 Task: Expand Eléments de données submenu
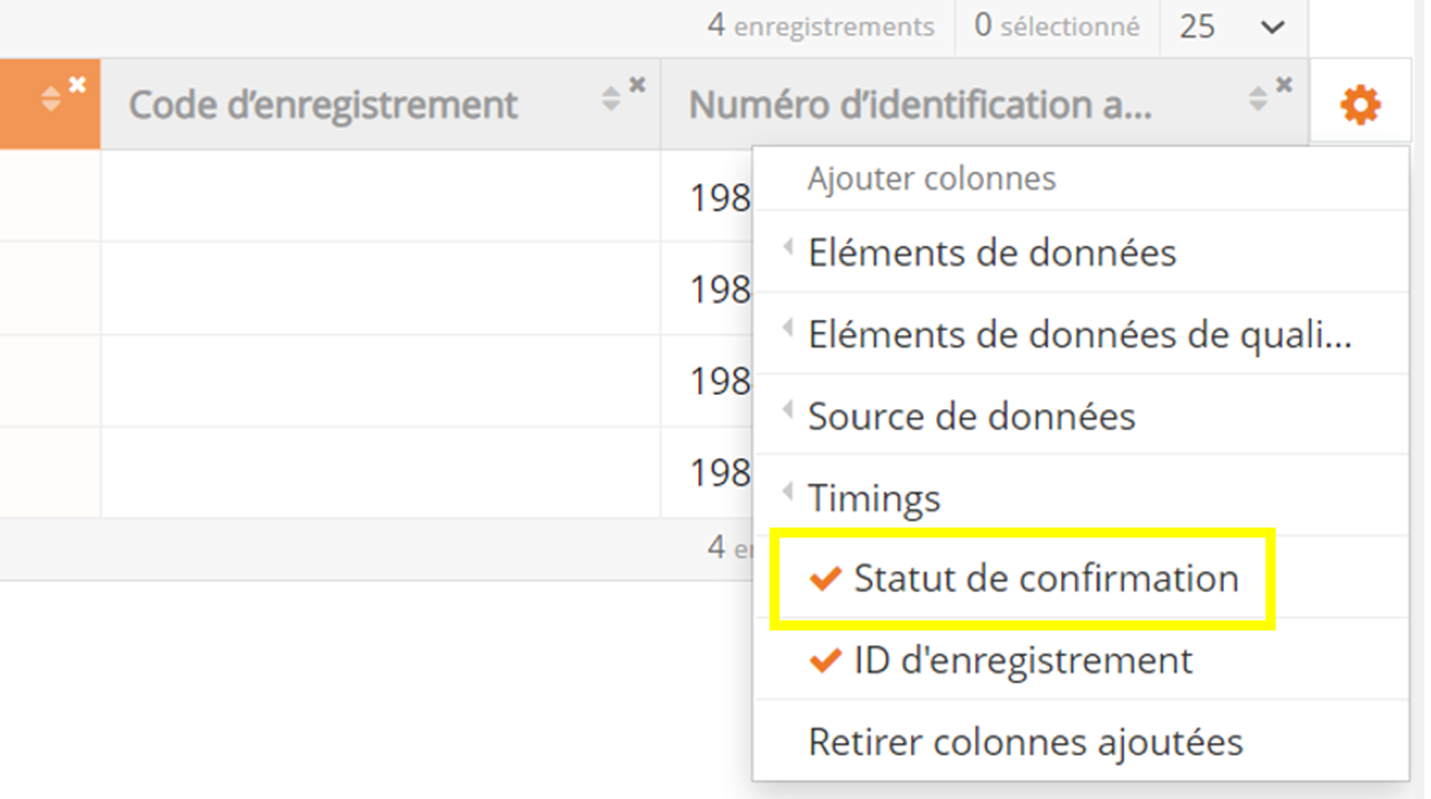992,253
